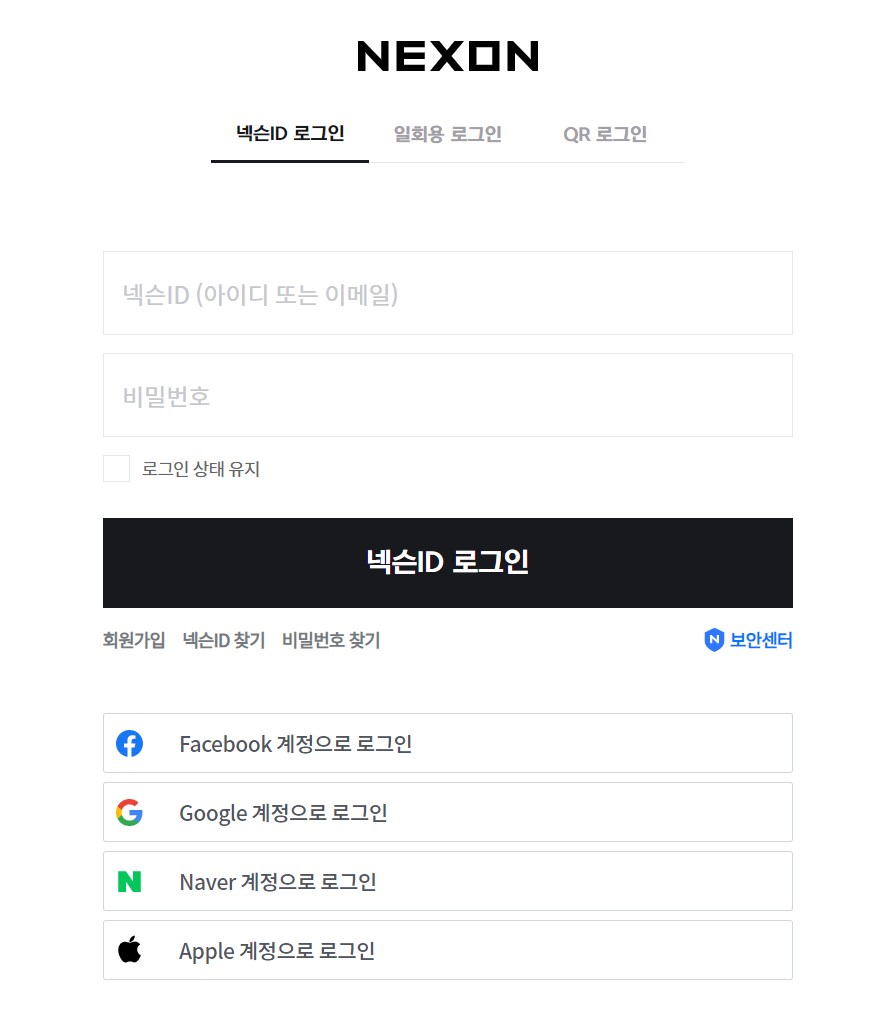Viewport: 875px width, 1014px height.
Task: Log in with Facebook 계정으로 로그인
Action: pos(447,743)
